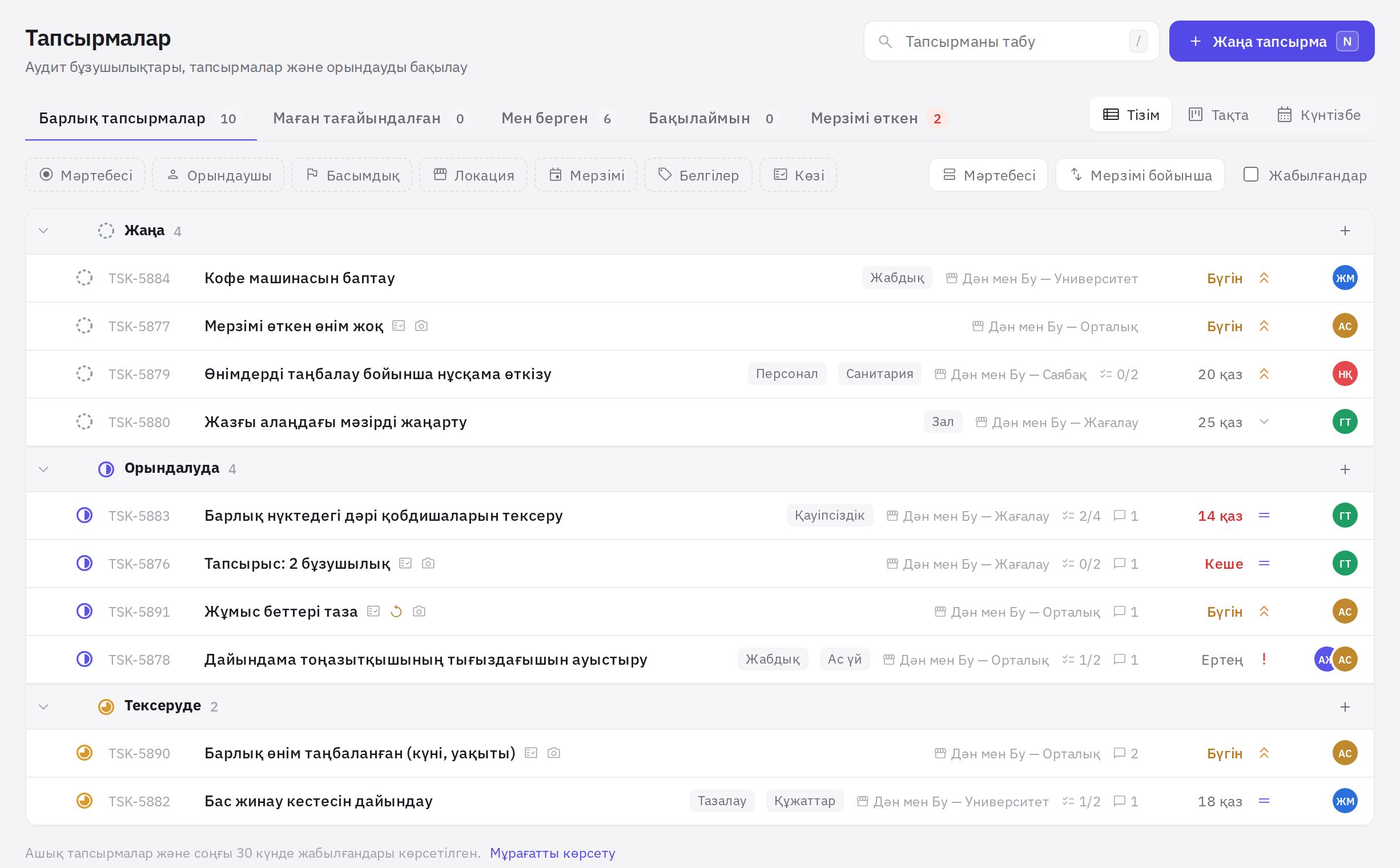Open Мұрағатты көрсету link
This screenshot has height=868, width=1400.
pos(552,853)
